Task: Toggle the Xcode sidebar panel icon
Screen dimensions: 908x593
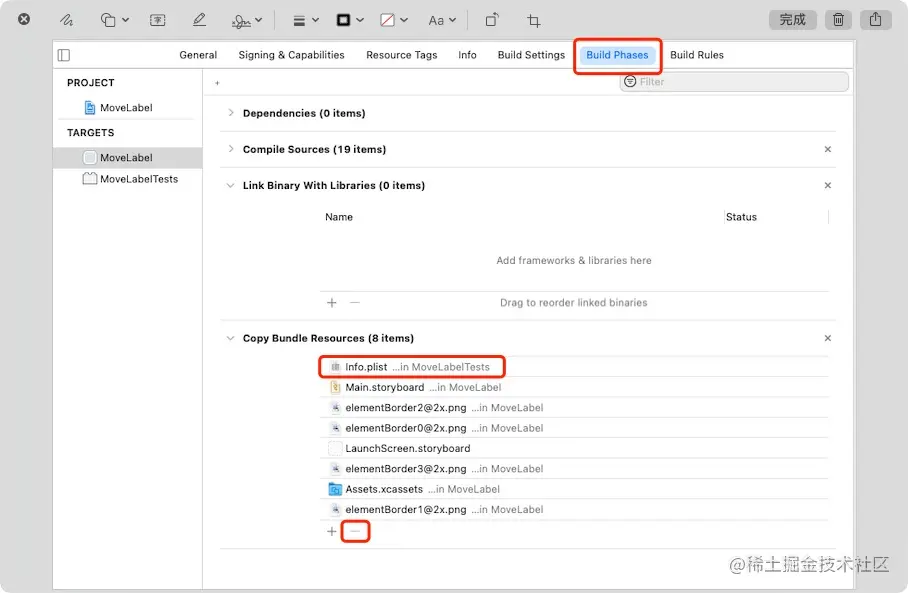Action: (x=64, y=55)
